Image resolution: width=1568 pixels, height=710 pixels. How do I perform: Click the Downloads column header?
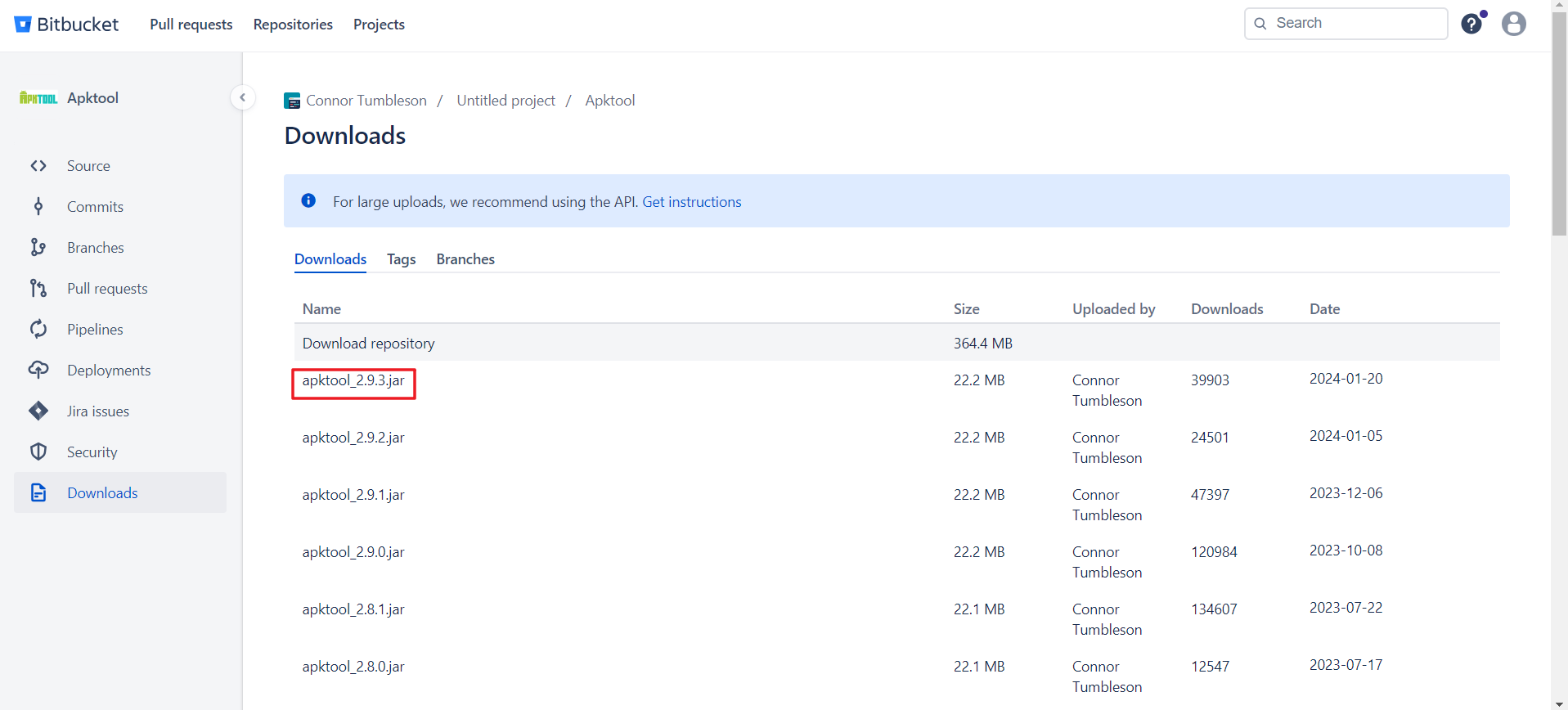pos(1227,309)
